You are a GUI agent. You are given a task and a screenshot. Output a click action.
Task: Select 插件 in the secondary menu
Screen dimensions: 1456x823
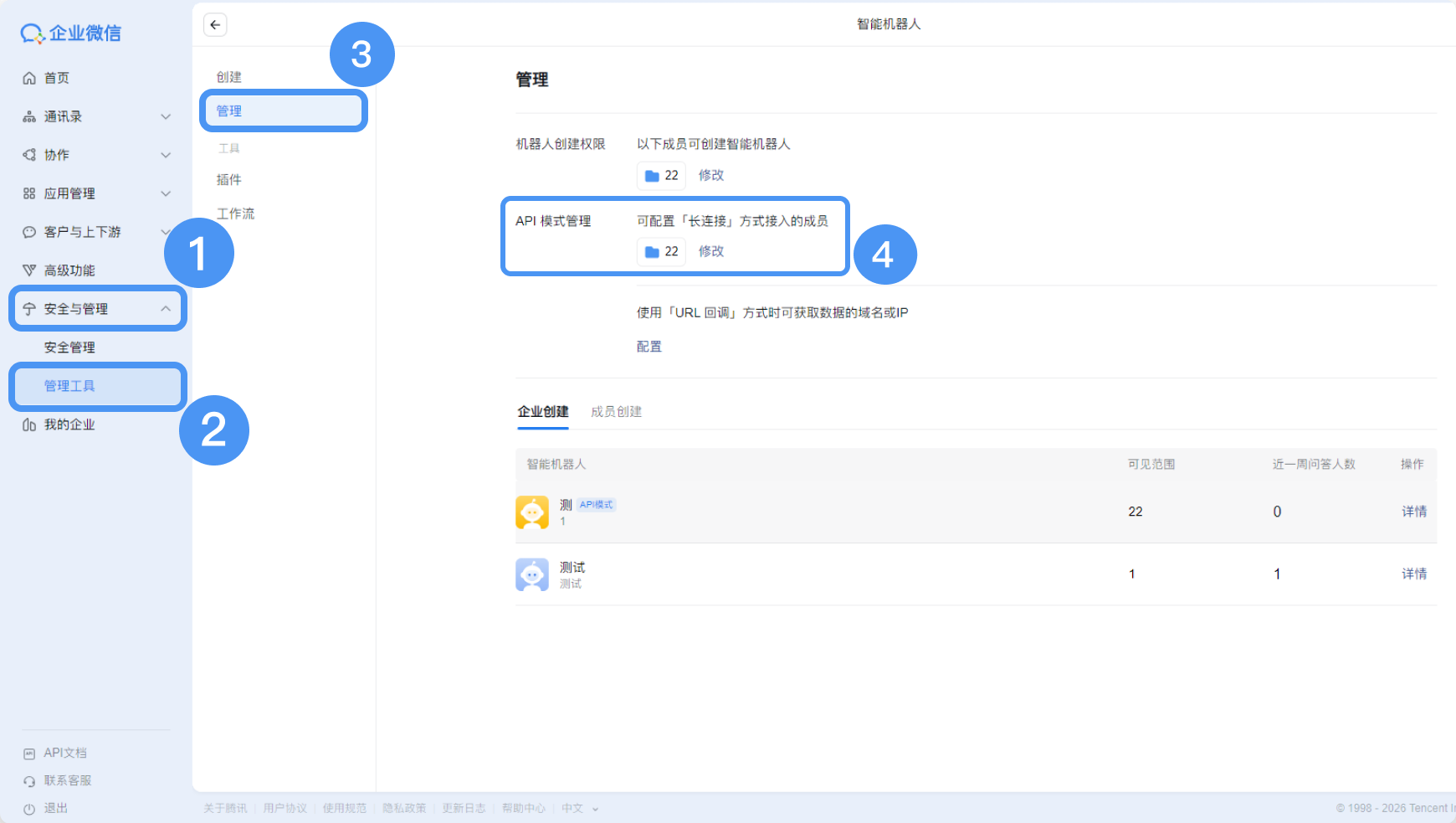pos(229,178)
